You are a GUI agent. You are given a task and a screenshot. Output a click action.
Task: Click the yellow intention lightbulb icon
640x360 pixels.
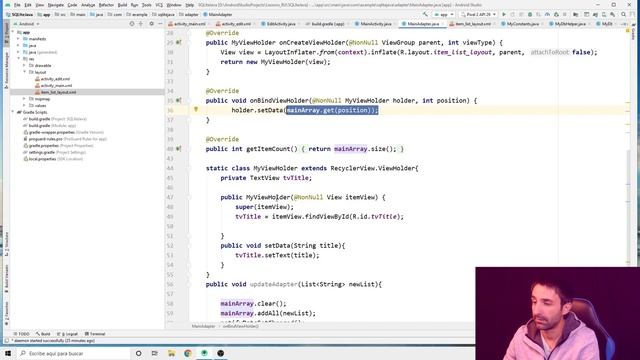point(196,109)
